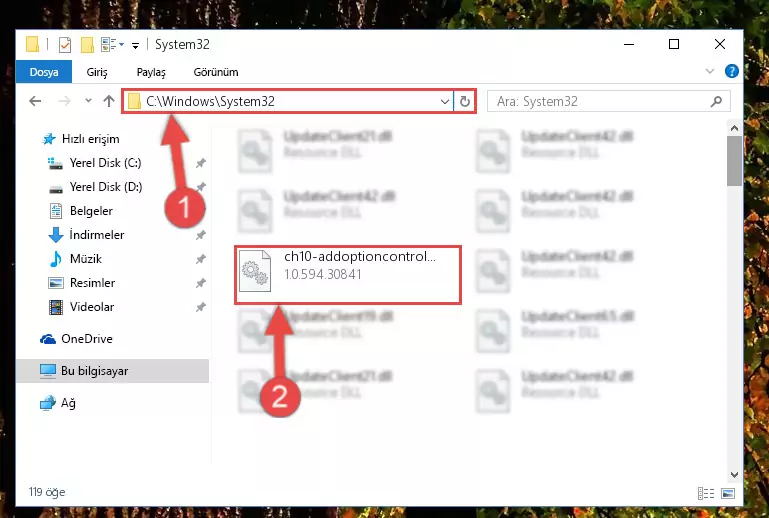The width and height of the screenshot is (769, 518).
Task: Click the Ara: System32 search box
Action: point(609,102)
